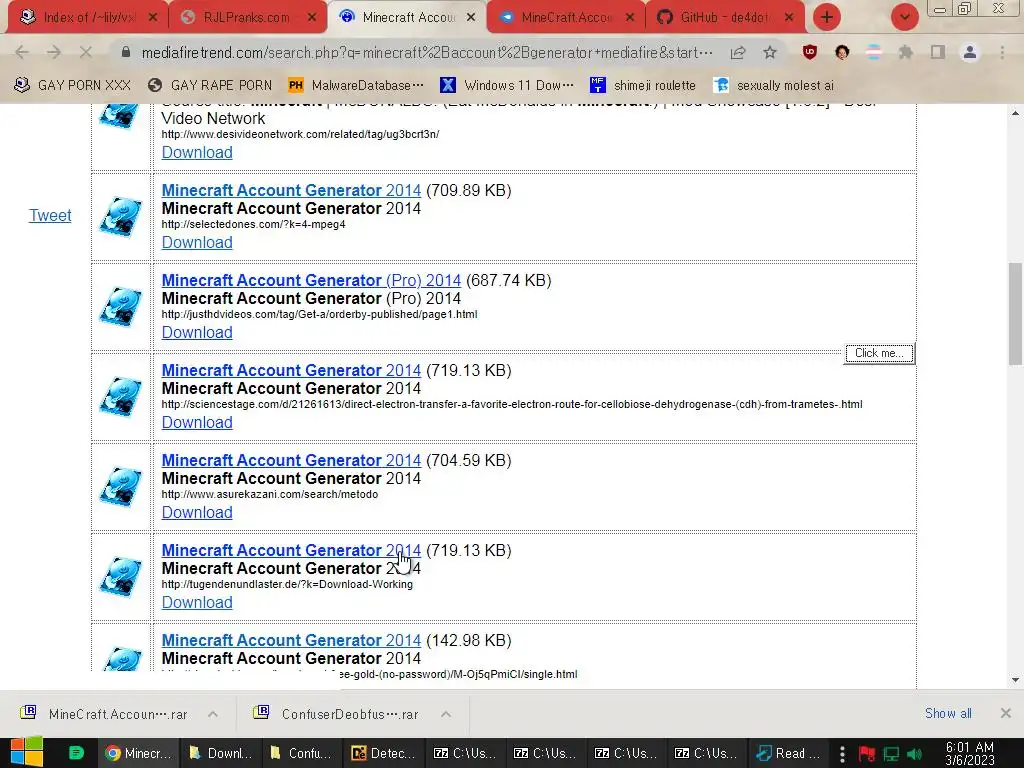The width and height of the screenshot is (1024, 768).
Task: Click Download under justhdvideos.com result
Action: coord(197,332)
